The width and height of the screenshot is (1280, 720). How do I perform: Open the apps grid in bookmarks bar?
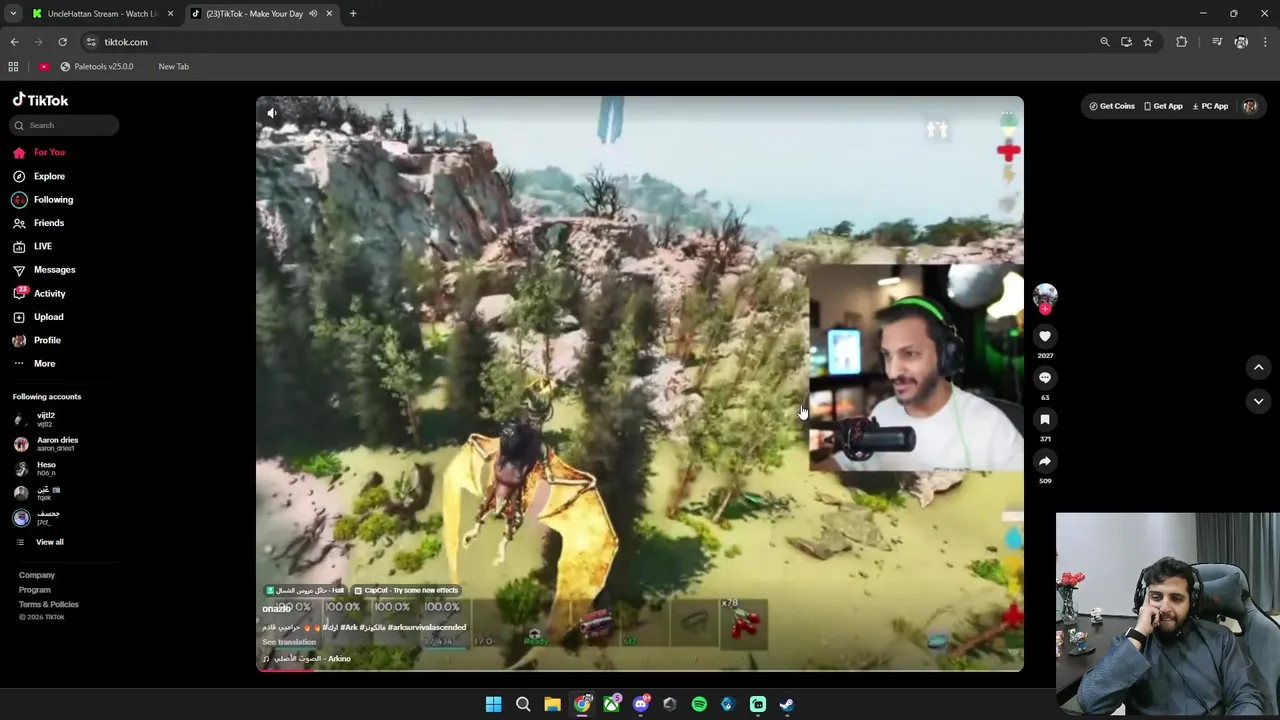click(x=13, y=67)
